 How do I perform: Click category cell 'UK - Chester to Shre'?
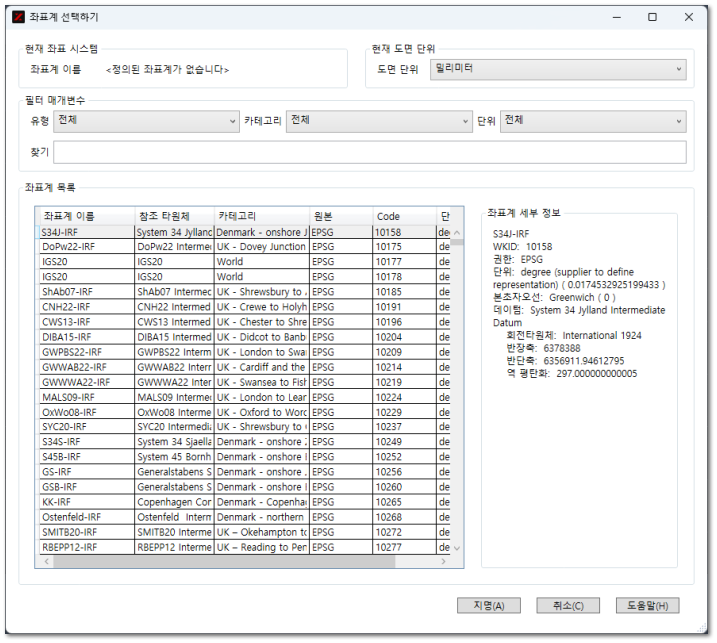click(262, 322)
